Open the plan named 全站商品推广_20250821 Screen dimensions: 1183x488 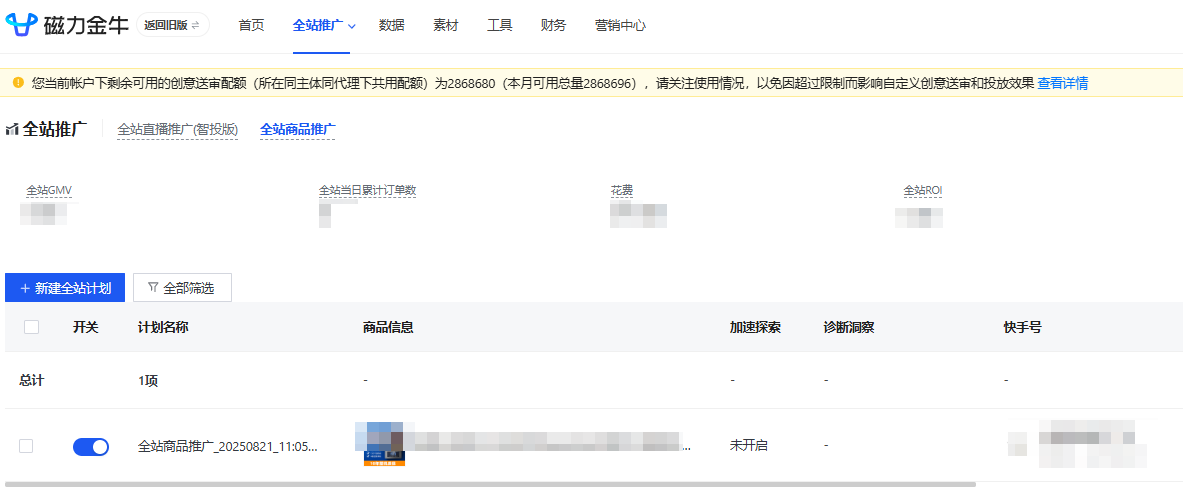tap(227, 446)
